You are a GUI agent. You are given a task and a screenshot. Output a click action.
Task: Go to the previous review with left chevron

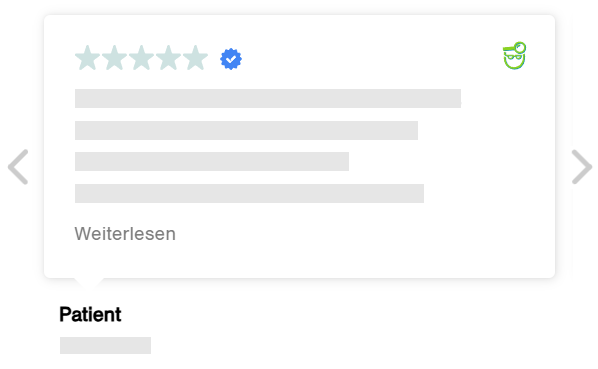pos(18,167)
